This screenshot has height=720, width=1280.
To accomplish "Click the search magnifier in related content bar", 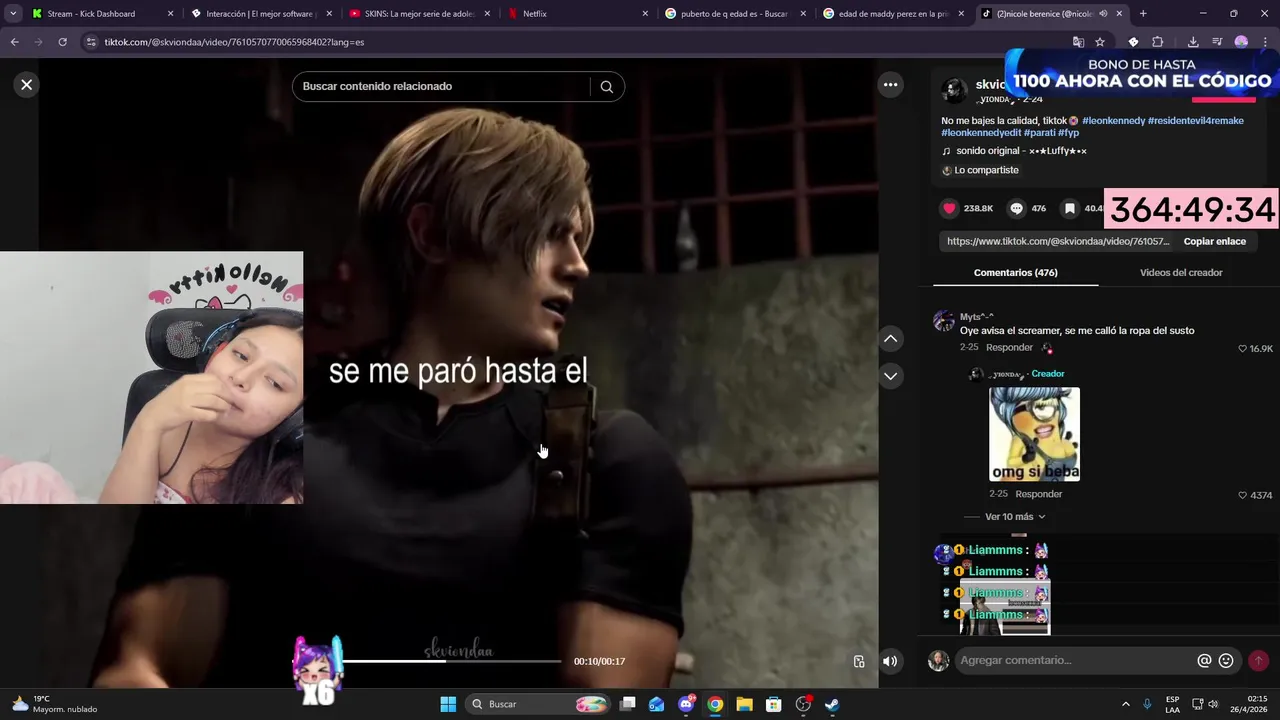I will tap(606, 87).
